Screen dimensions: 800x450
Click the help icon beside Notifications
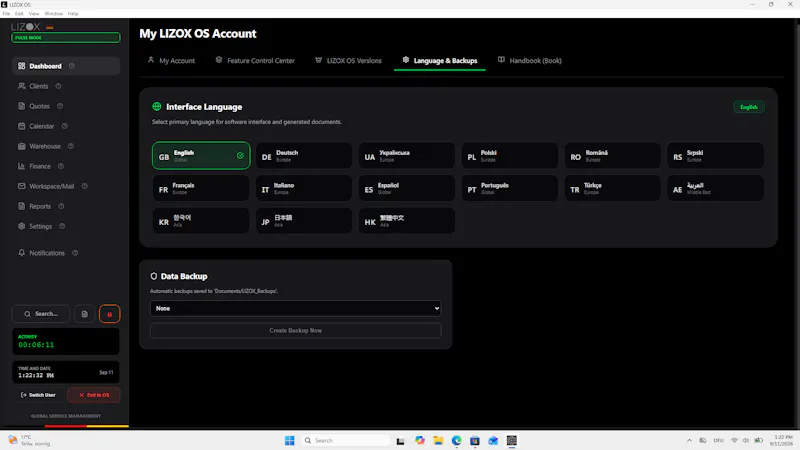(75, 253)
